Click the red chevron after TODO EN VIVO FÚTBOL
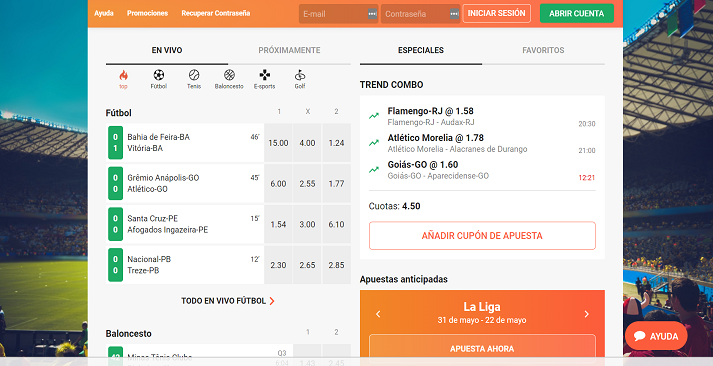 coord(272,301)
